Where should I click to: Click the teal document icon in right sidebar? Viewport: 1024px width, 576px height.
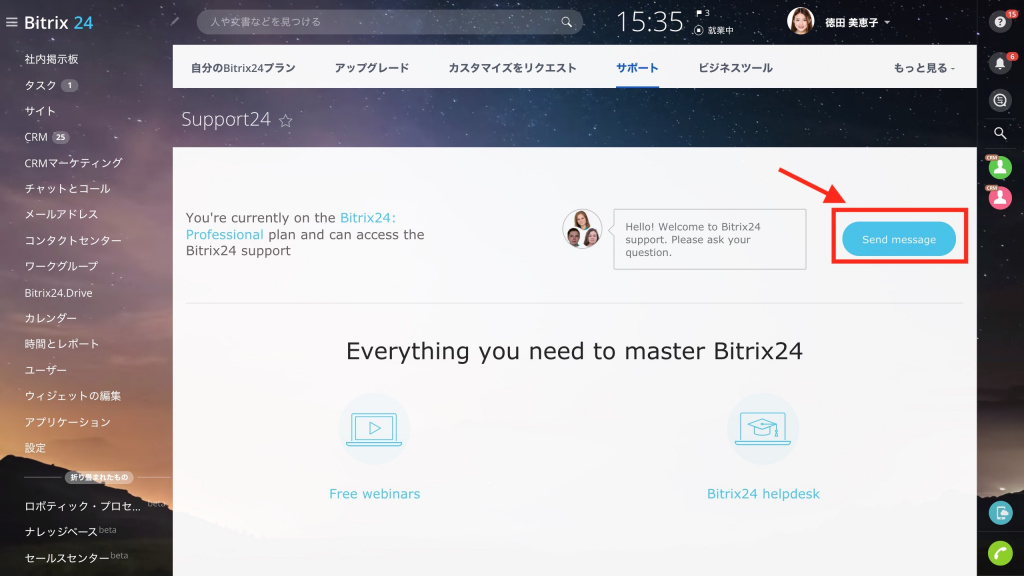1000,513
